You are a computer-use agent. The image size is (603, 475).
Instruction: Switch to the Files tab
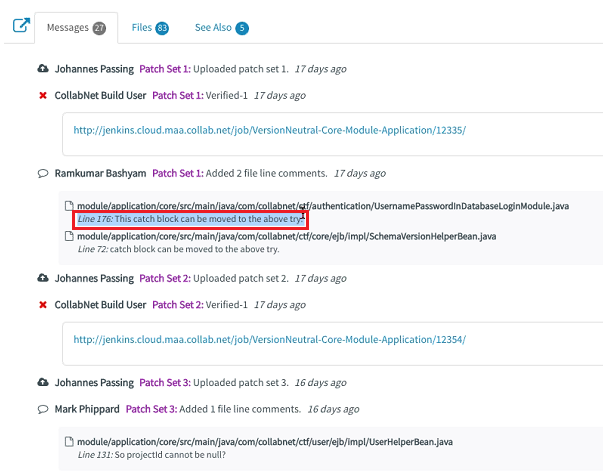(150, 28)
